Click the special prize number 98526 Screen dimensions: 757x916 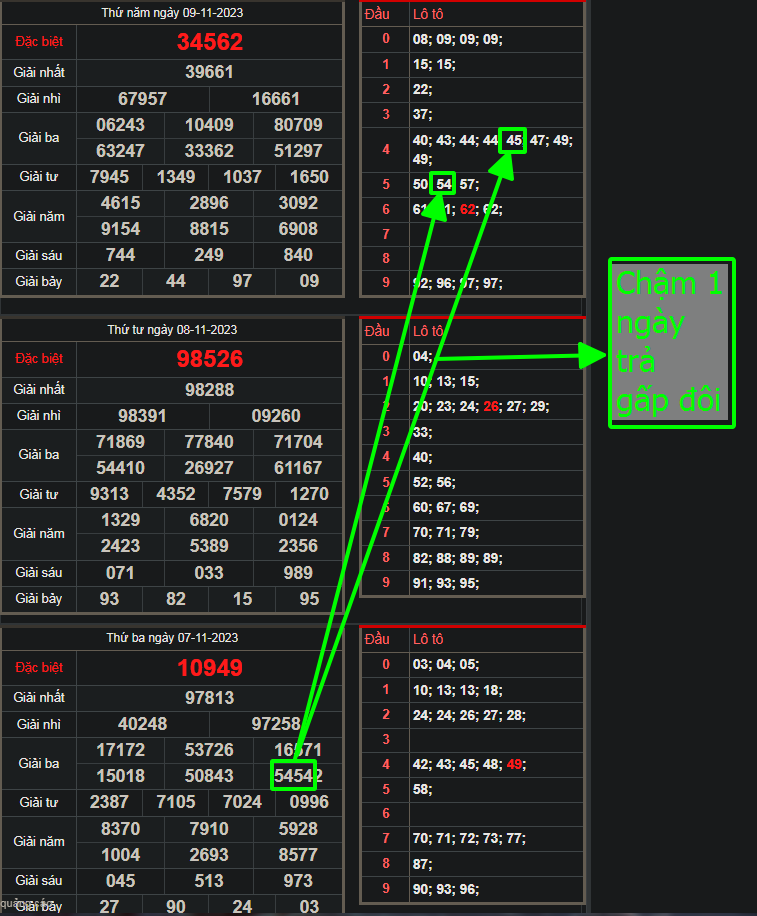coord(210,359)
